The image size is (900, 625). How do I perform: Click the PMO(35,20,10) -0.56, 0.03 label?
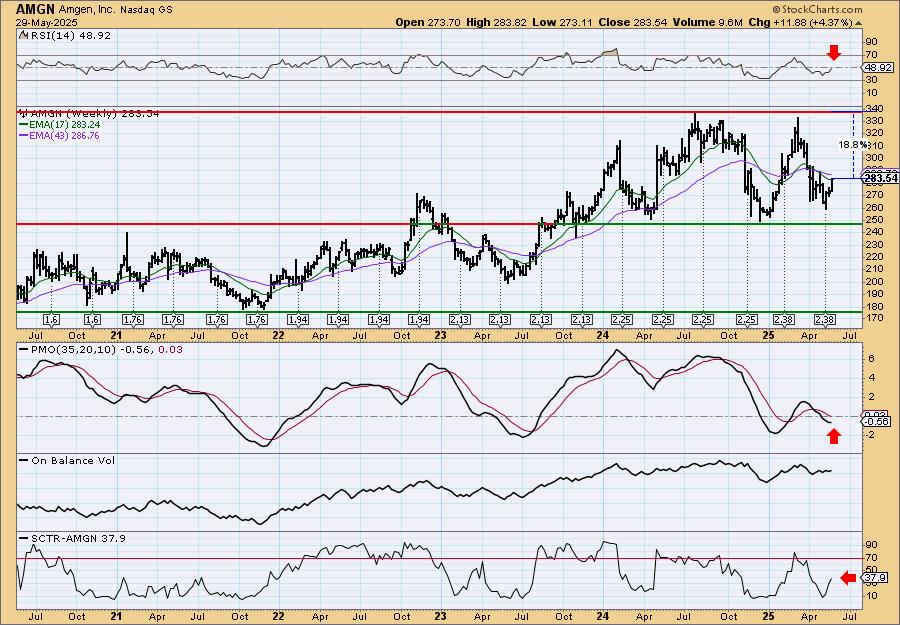coord(106,350)
